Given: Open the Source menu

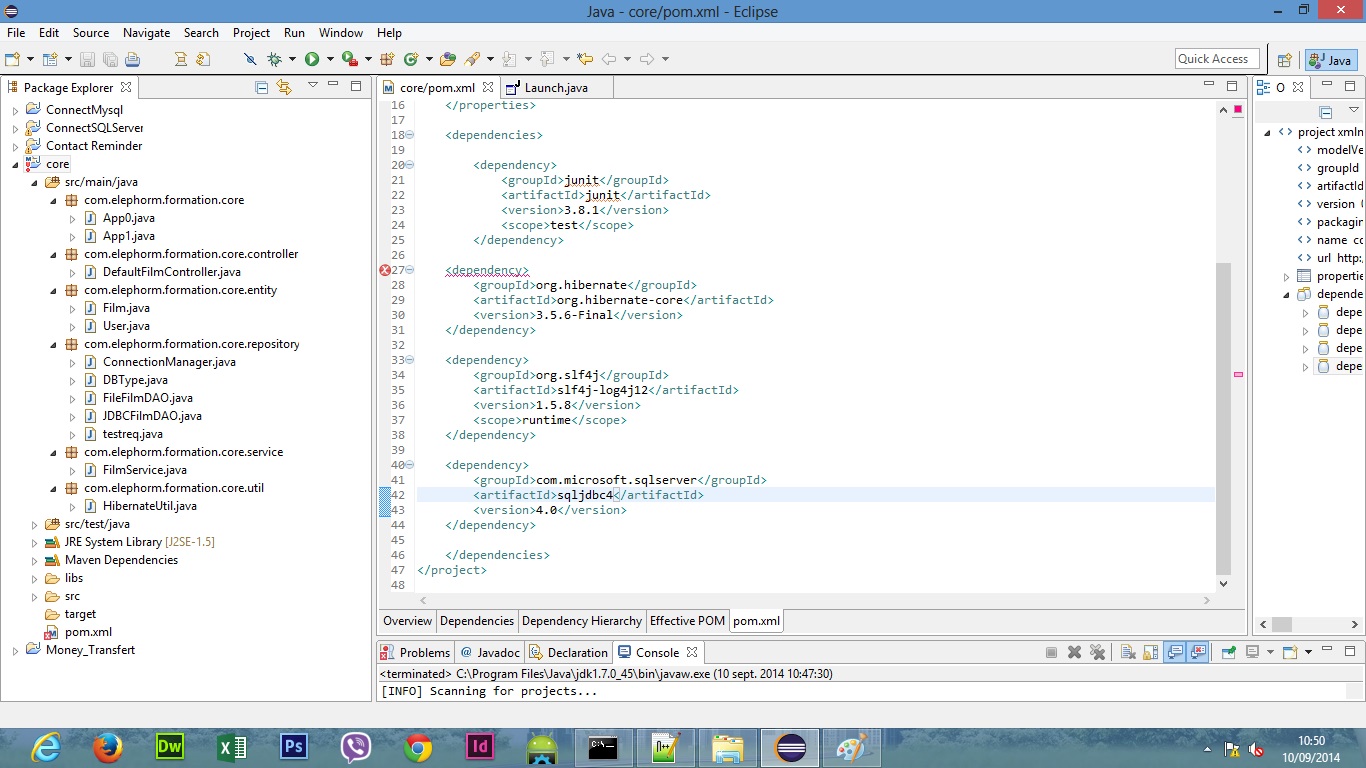Looking at the screenshot, I should click(x=91, y=33).
